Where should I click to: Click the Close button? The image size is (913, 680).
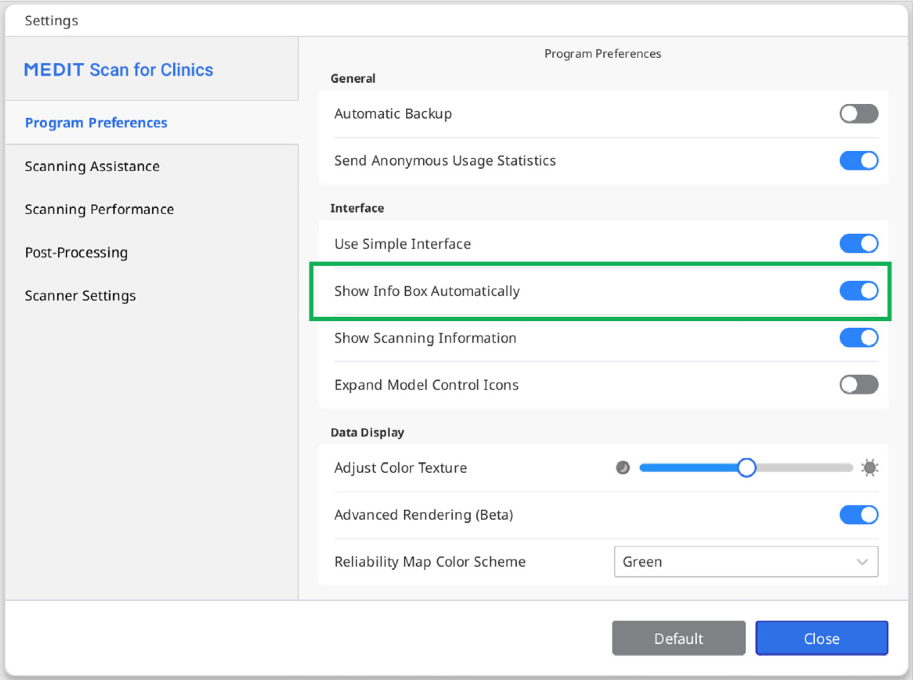(x=822, y=639)
